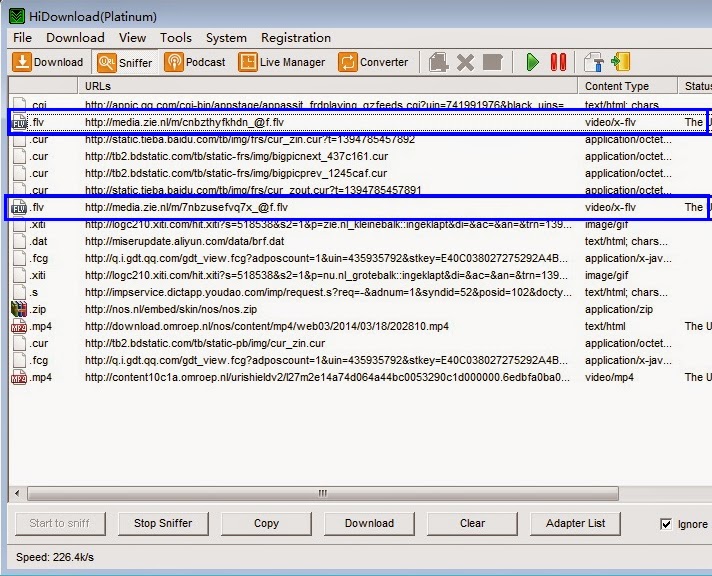Select the content10c1a.omroep.nl mp4 URL
The height and width of the screenshot is (576, 712).
[327, 377]
